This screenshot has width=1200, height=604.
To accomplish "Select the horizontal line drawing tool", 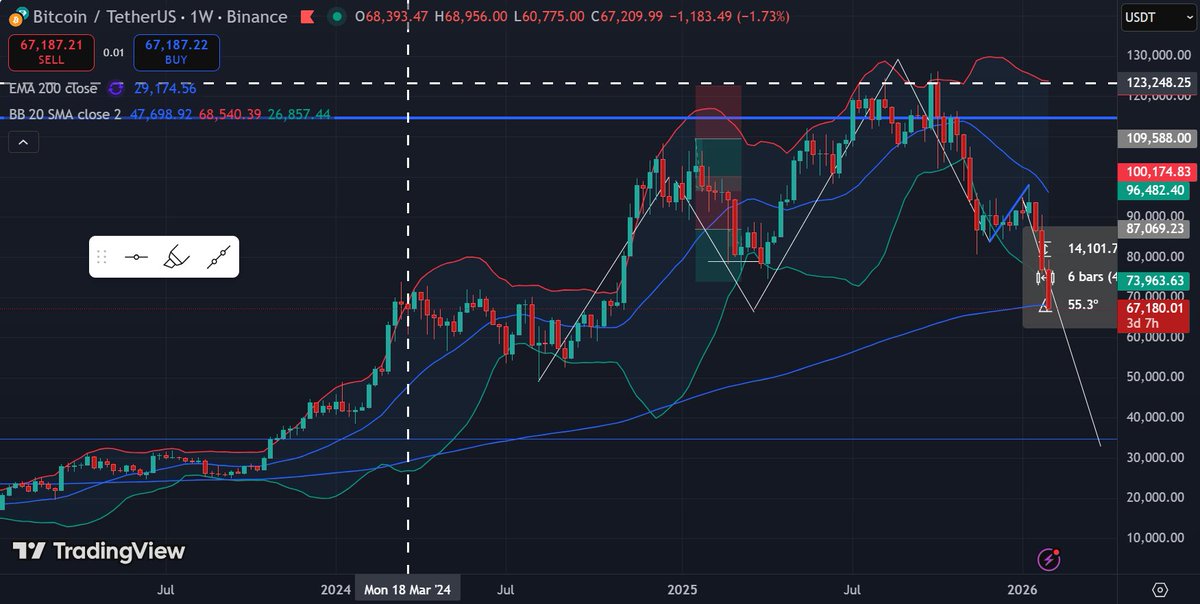I will coord(136,257).
